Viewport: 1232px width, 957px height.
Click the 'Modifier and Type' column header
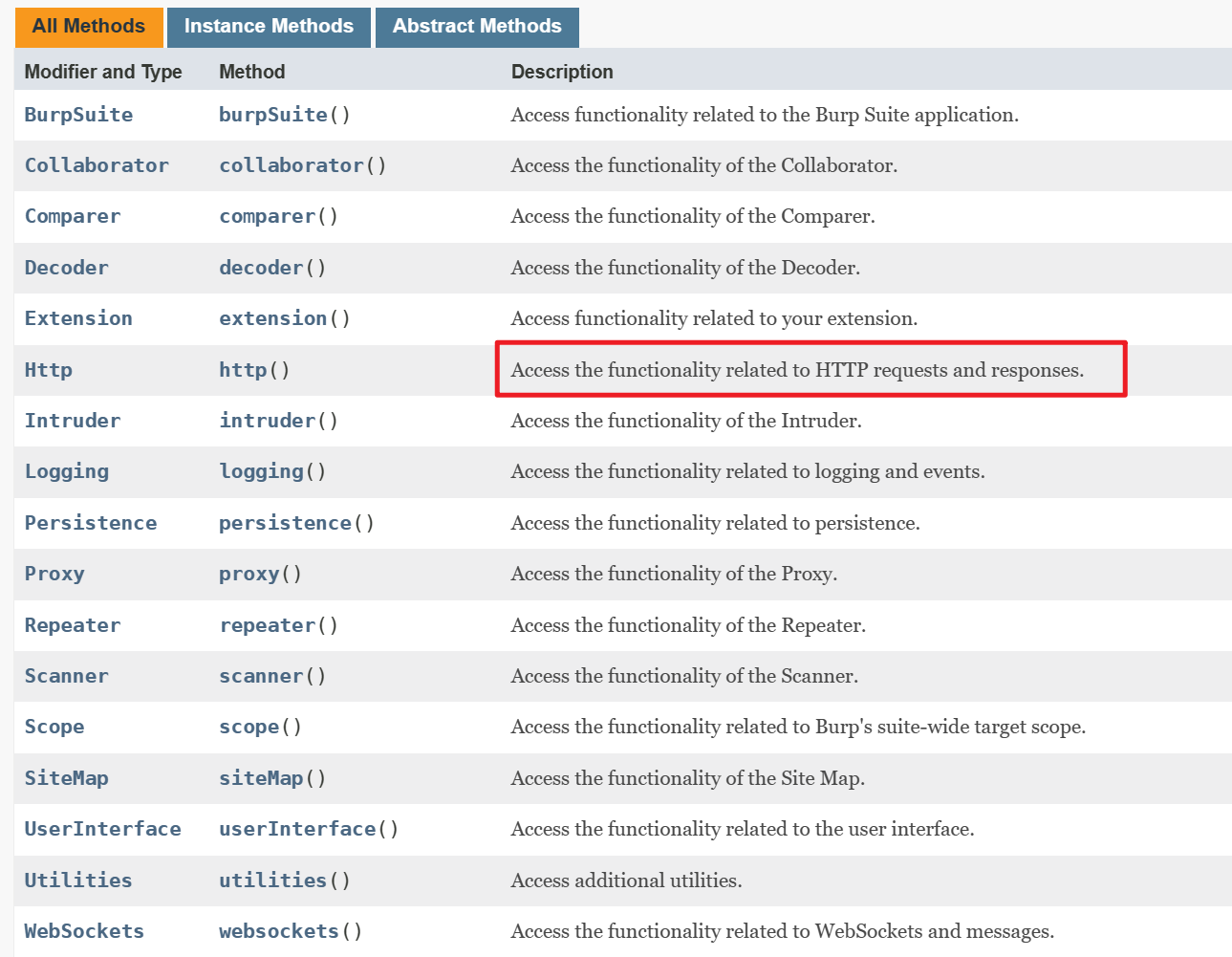pyautogui.click(x=103, y=72)
